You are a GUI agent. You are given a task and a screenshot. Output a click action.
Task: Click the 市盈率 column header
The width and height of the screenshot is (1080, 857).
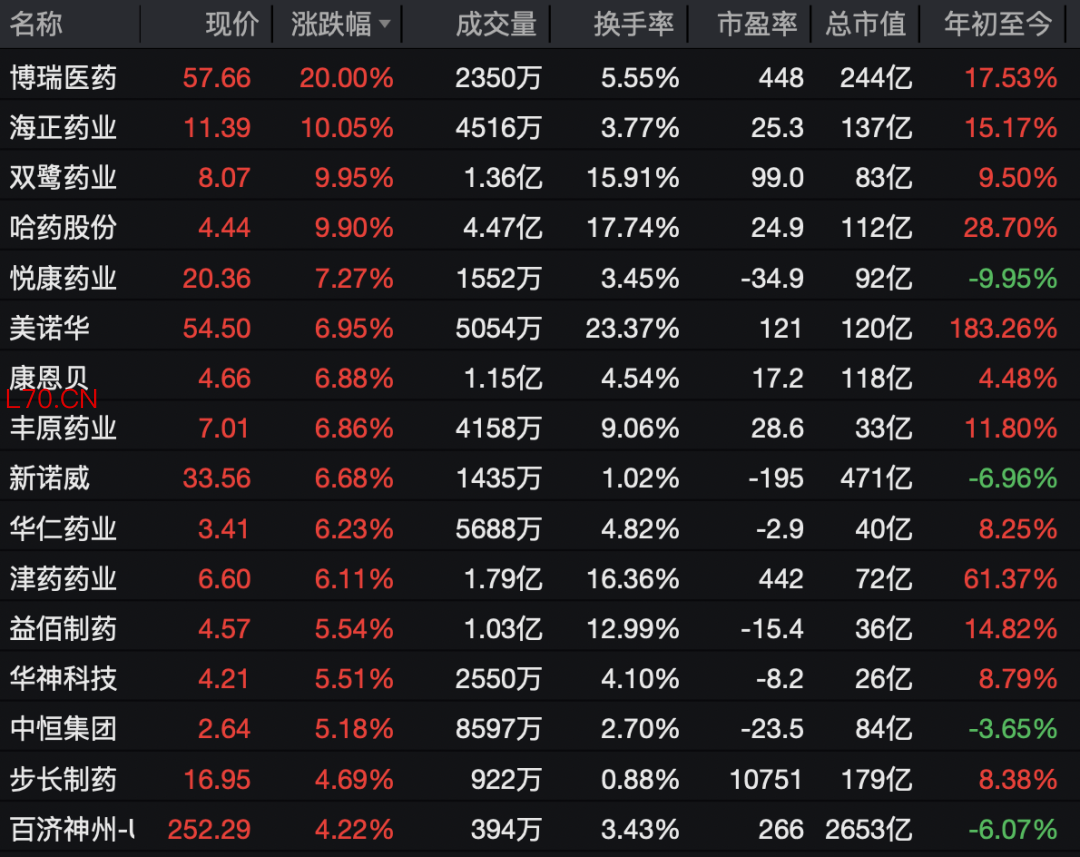[758, 25]
